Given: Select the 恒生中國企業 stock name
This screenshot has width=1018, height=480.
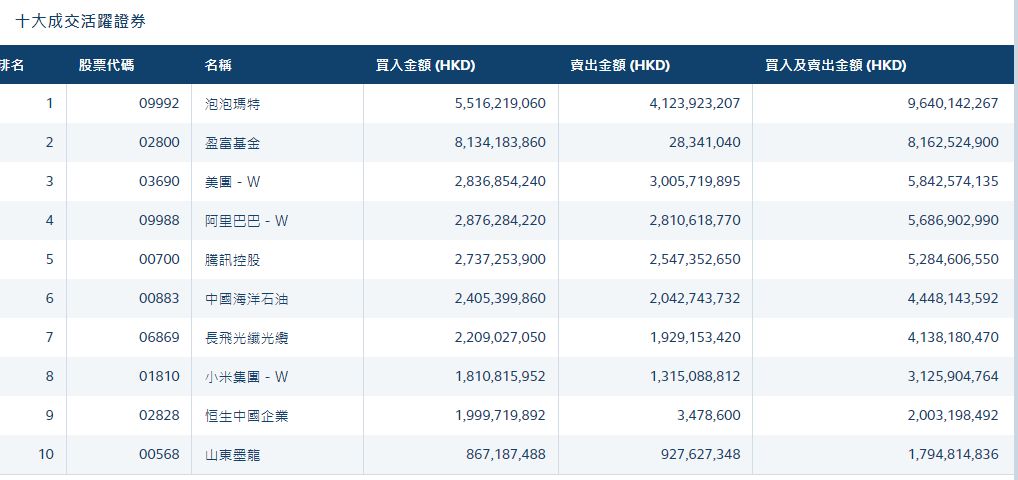Looking at the screenshot, I should coord(246,416).
